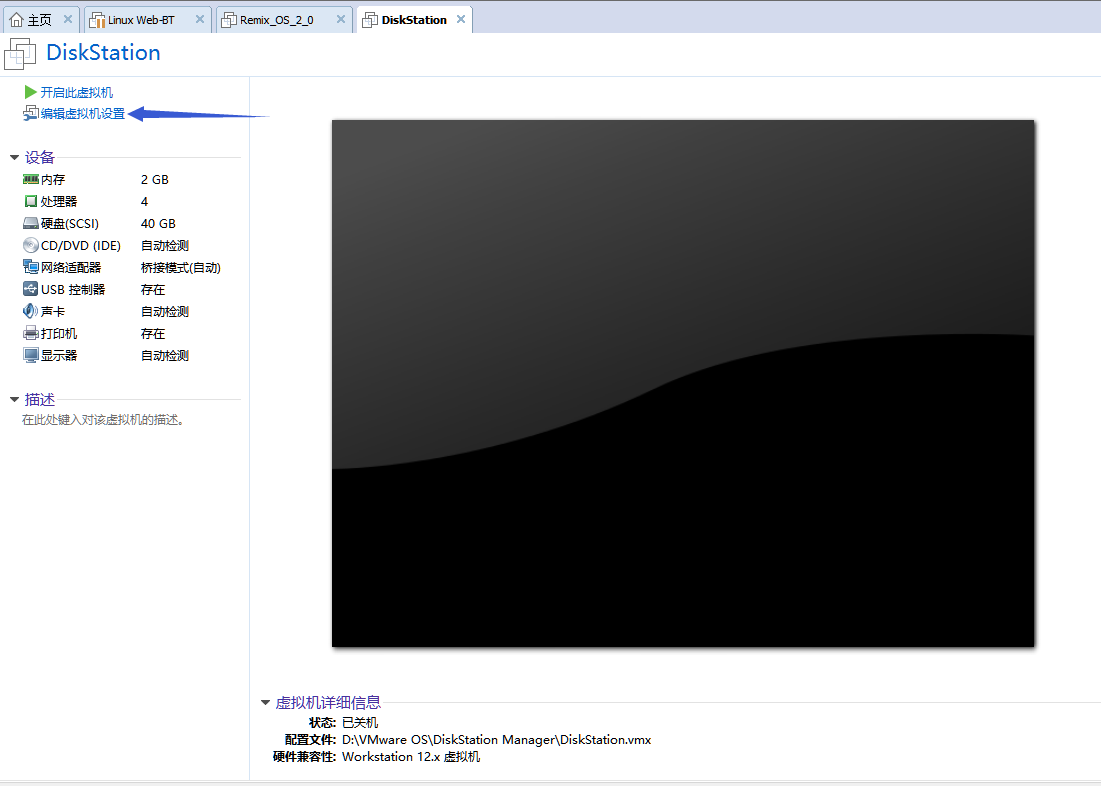This screenshot has height=786, width=1101.
Task: Select the USB 控制器 row label
Action: (73, 289)
